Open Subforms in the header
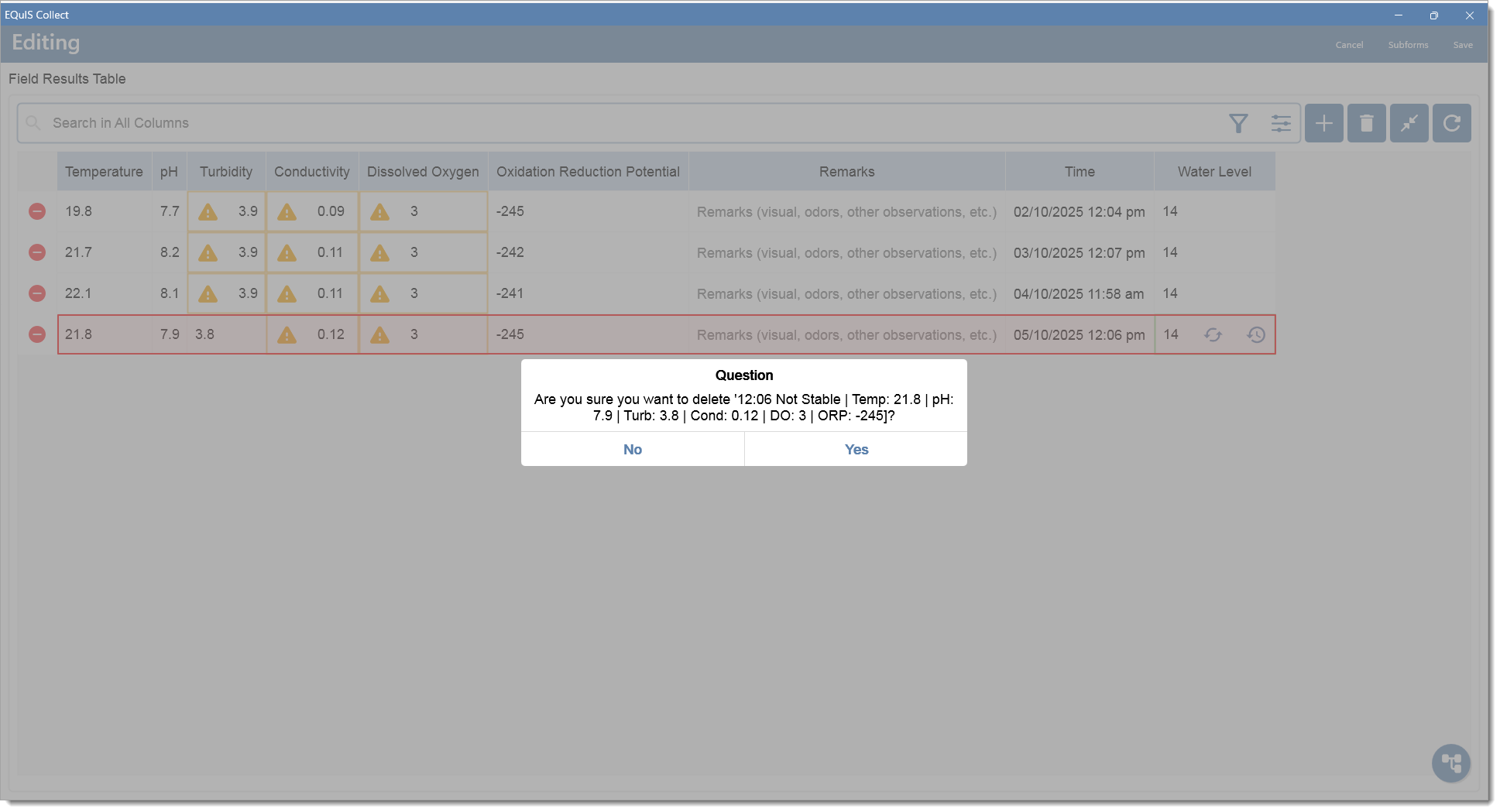The image size is (1500, 812). [x=1408, y=45]
